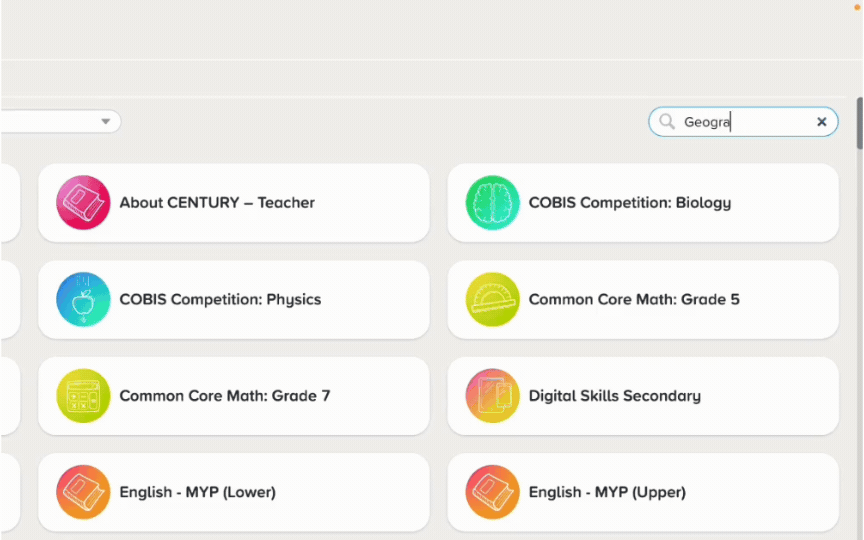This screenshot has height=540, width=864.
Task: Click the vertical scrollbar thumb
Action: [x=860, y=123]
